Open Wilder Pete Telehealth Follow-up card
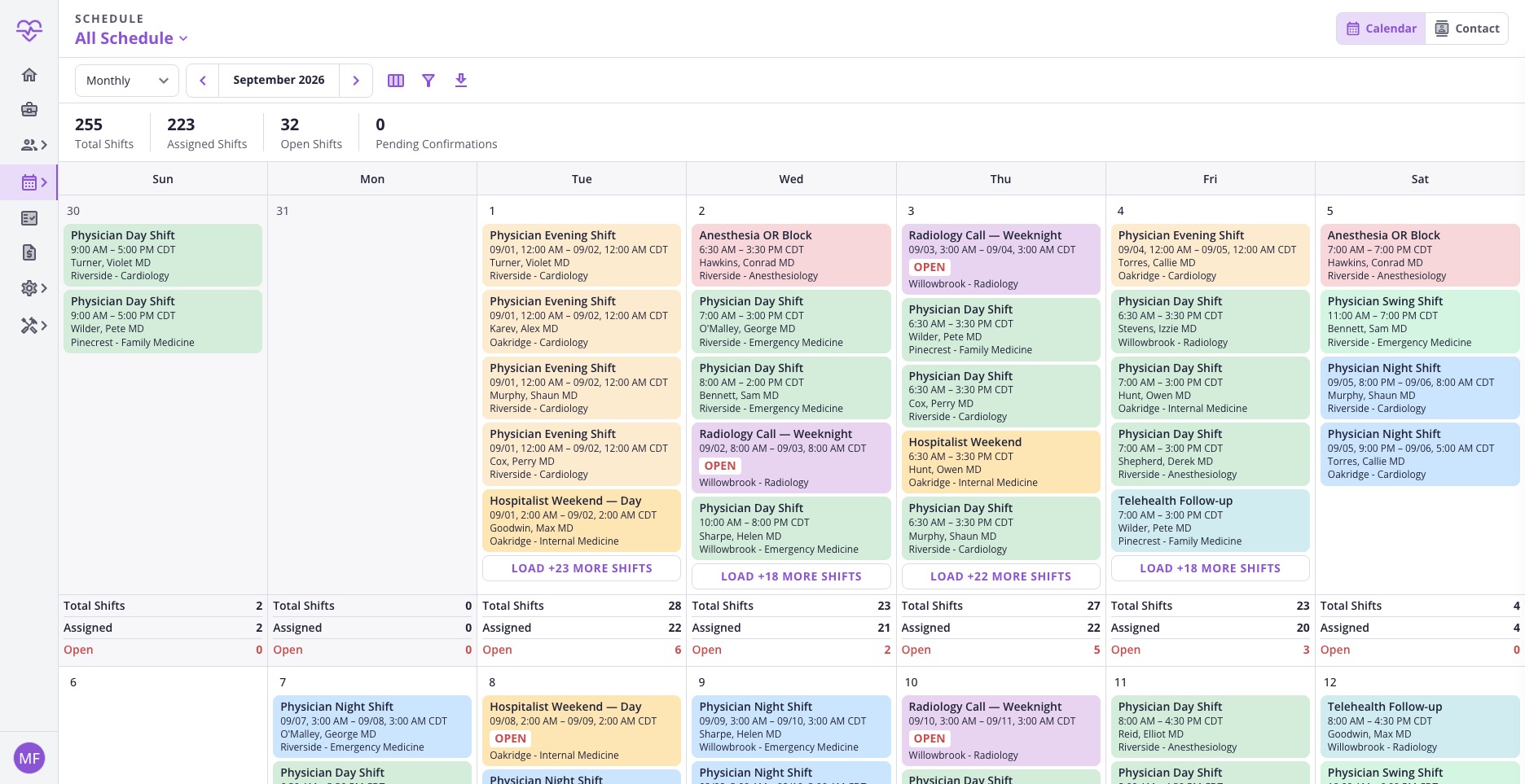Viewport: 1525px width, 784px height. point(1210,520)
